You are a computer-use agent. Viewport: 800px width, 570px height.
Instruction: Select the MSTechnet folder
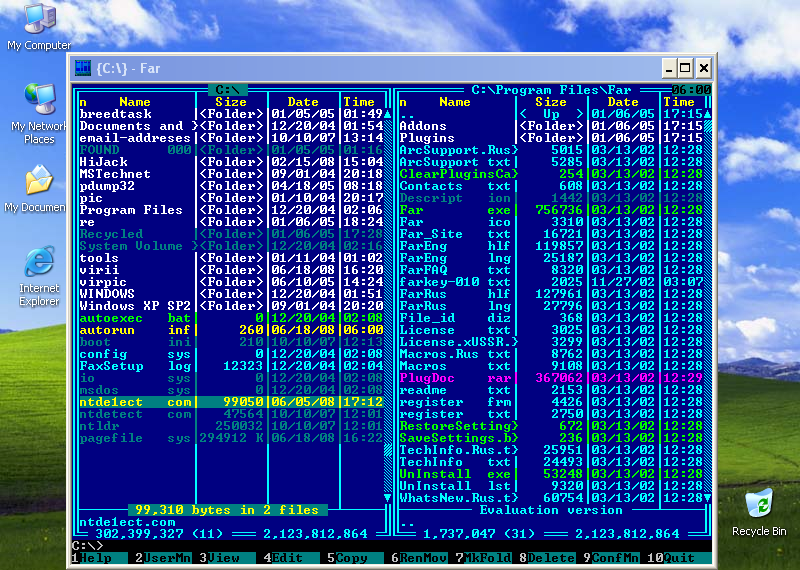click(x=231, y=174)
